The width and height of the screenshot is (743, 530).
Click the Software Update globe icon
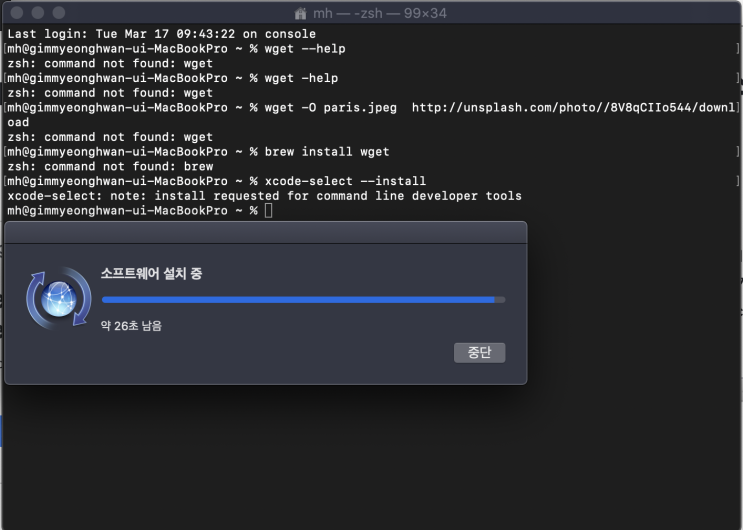(x=59, y=299)
